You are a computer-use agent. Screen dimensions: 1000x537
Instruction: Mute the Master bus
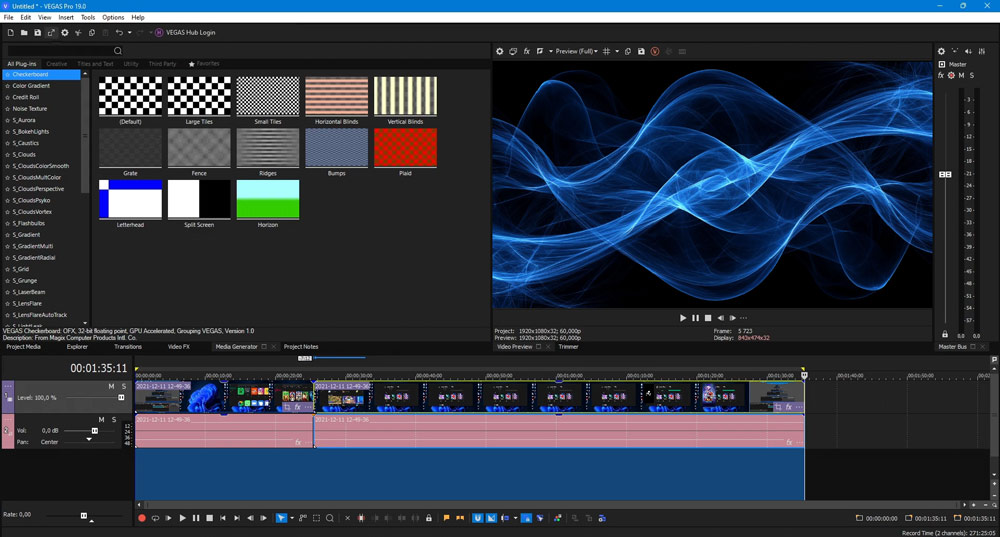click(962, 75)
